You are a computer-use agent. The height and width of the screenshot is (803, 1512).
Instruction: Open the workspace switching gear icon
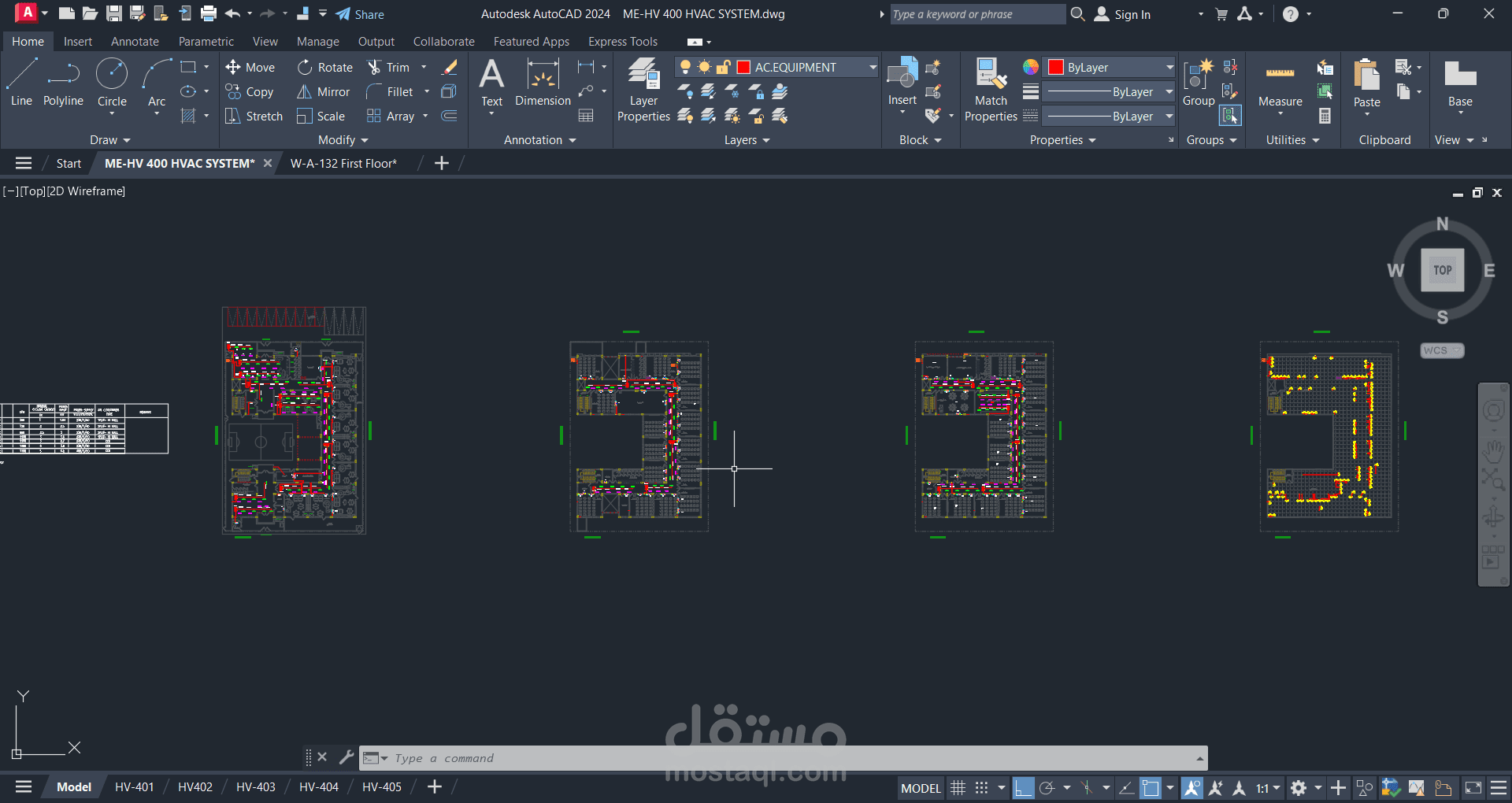(x=1299, y=787)
